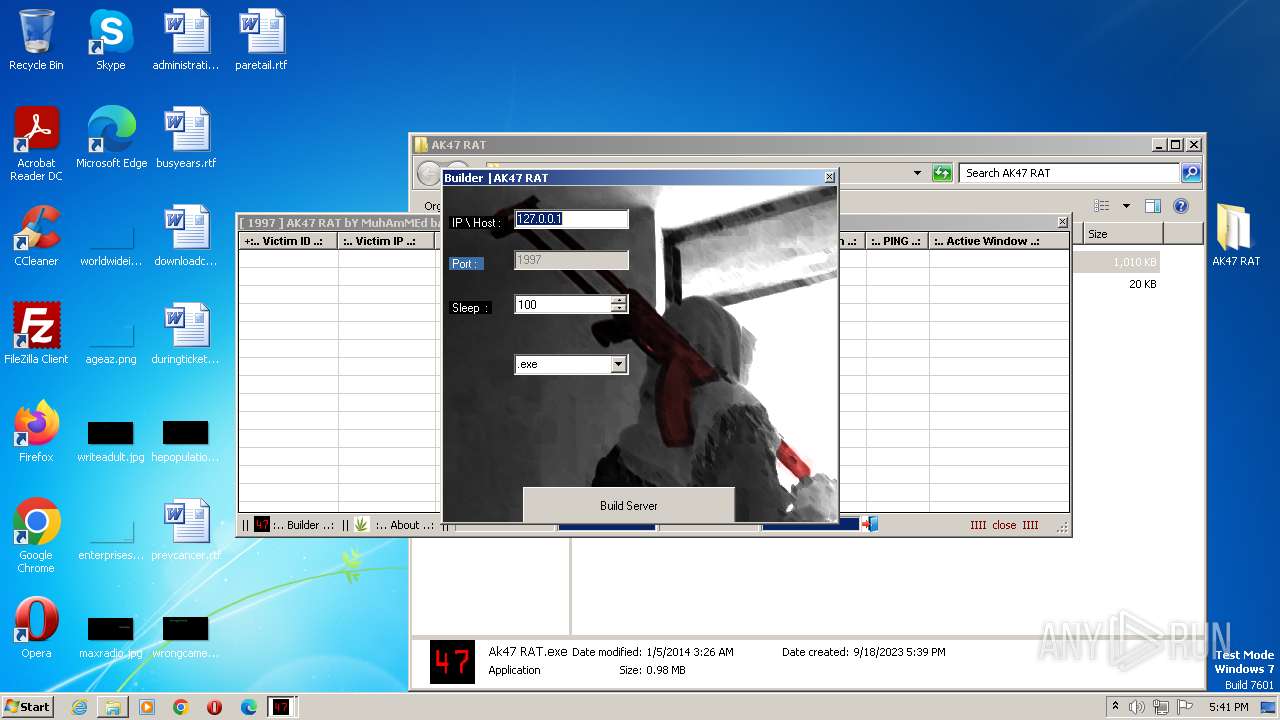Click the exit door icon in the status bar
Image resolution: width=1280 pixels, height=720 pixels.
870,523
